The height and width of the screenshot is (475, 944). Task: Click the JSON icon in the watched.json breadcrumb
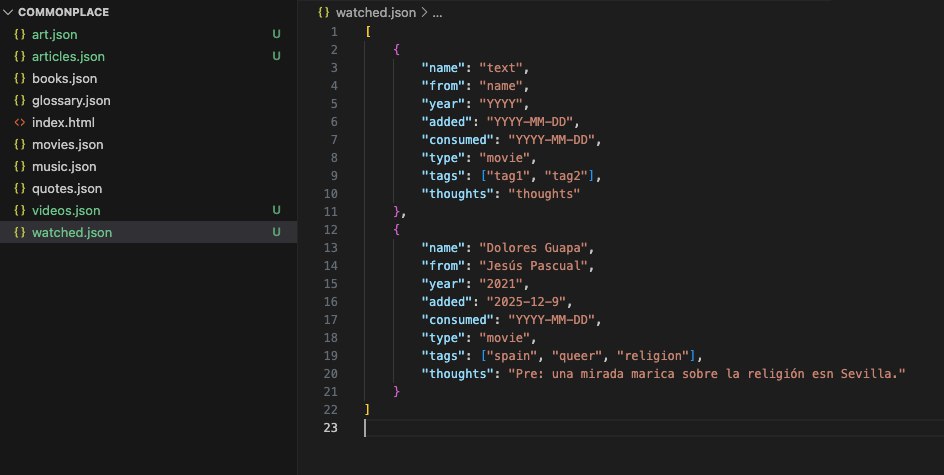(x=323, y=12)
